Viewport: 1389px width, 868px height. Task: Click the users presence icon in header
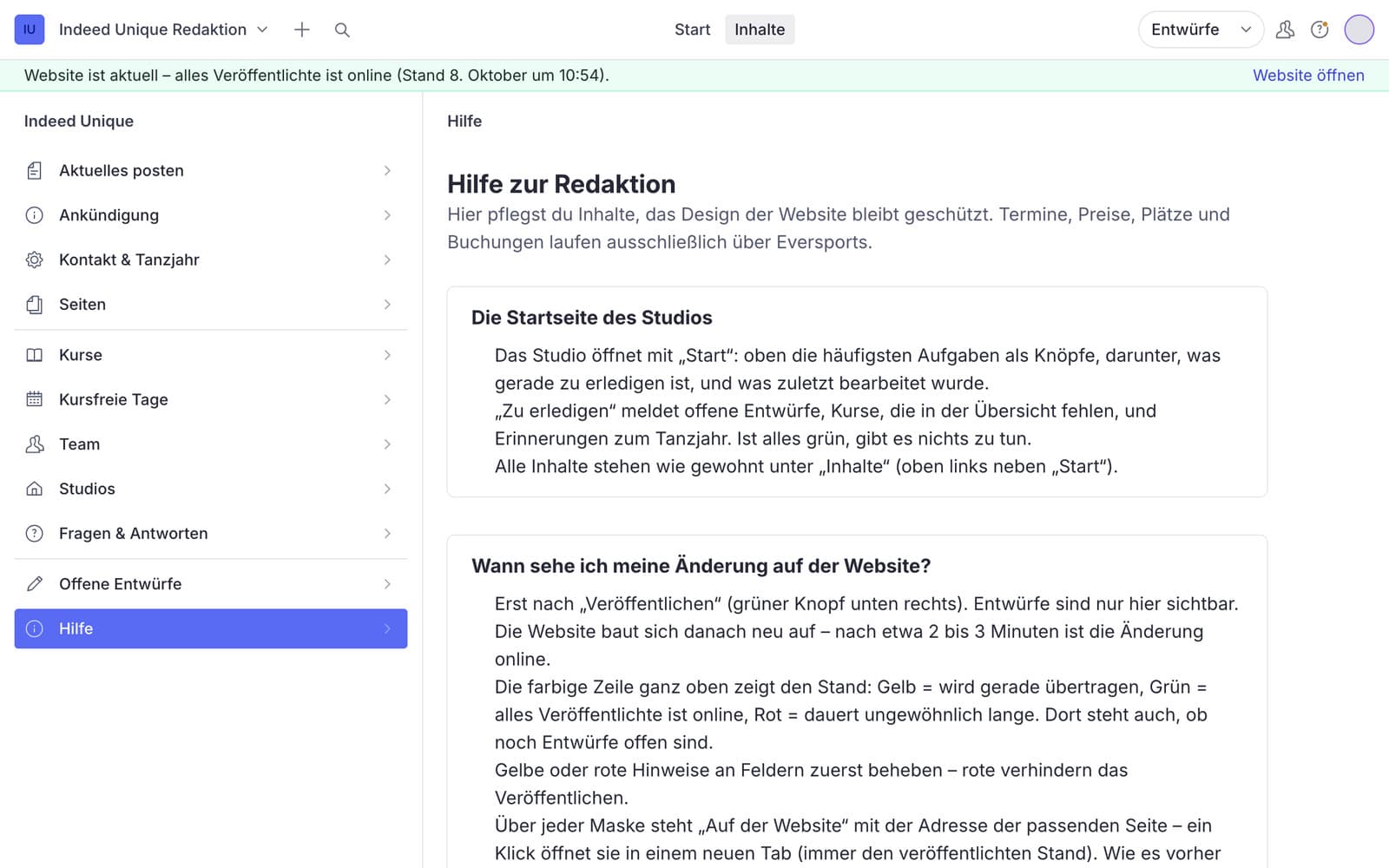pos(1285,30)
